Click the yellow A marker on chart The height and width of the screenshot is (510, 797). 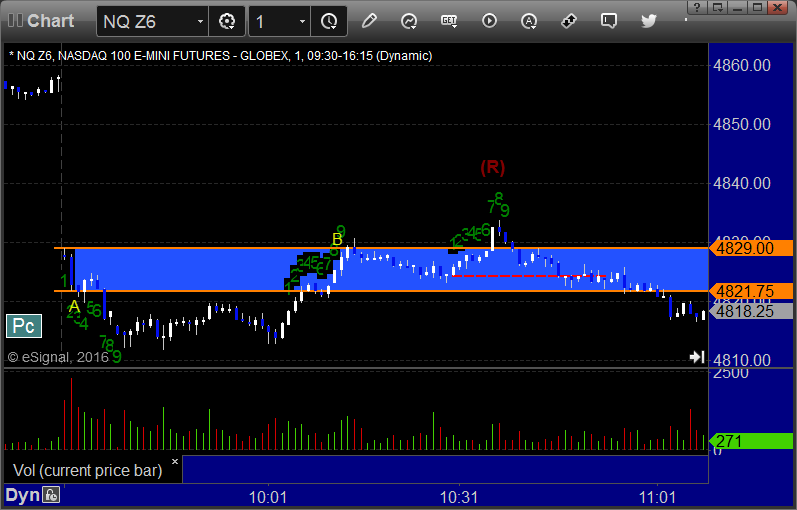pos(74,306)
